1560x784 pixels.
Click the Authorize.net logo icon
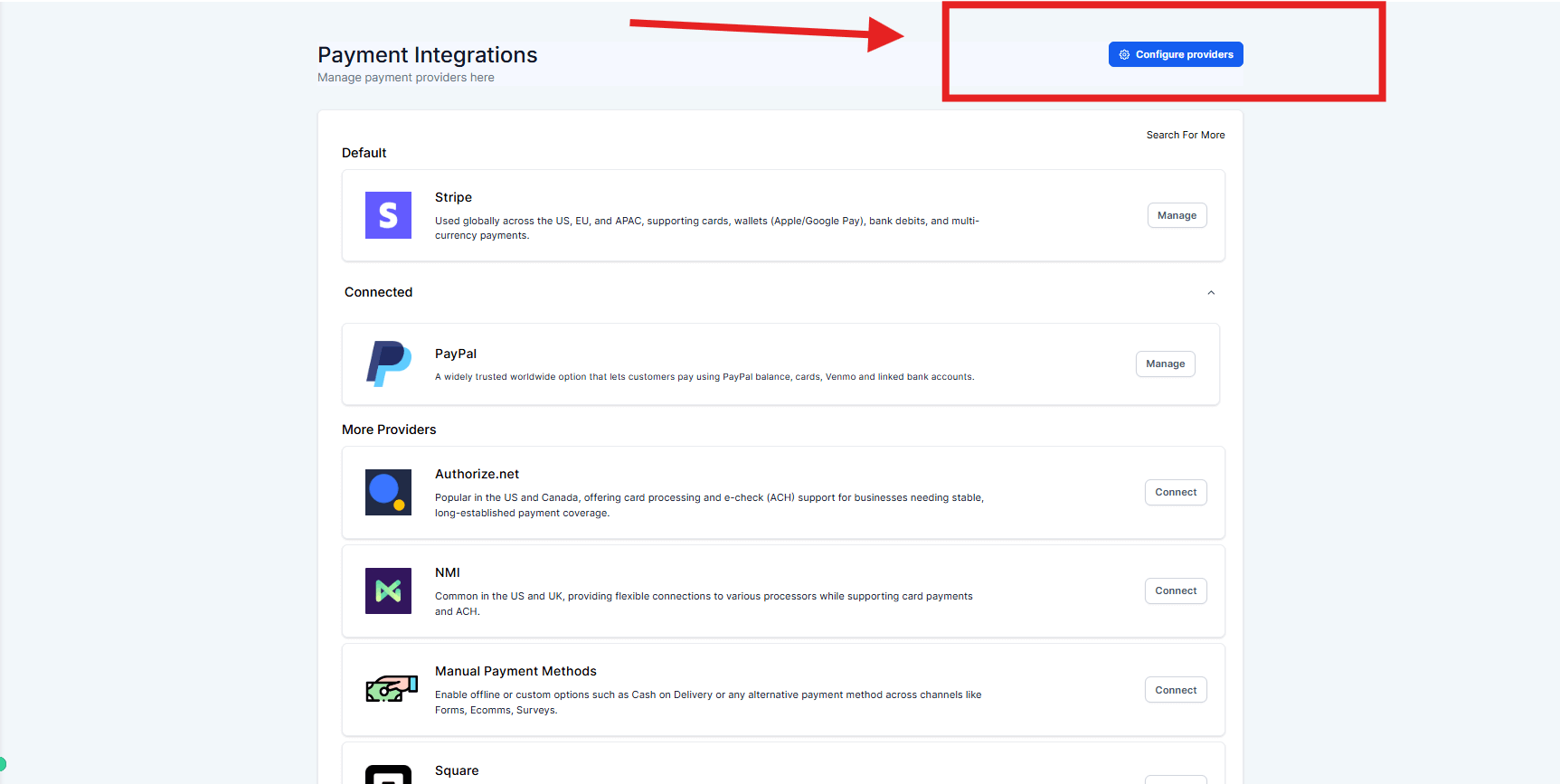pyautogui.click(x=388, y=492)
